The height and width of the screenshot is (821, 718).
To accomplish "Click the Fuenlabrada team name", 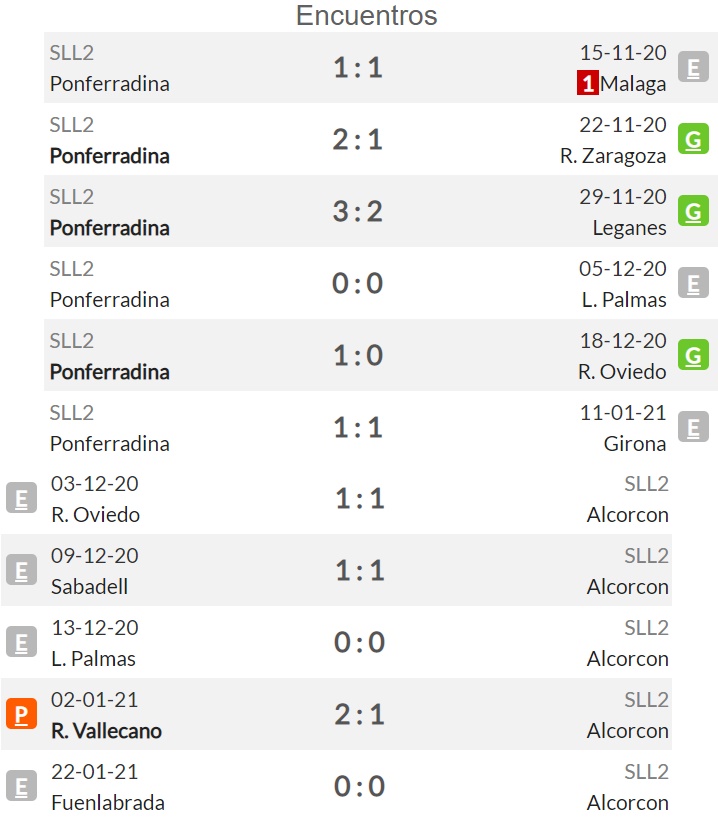I will point(108,803).
